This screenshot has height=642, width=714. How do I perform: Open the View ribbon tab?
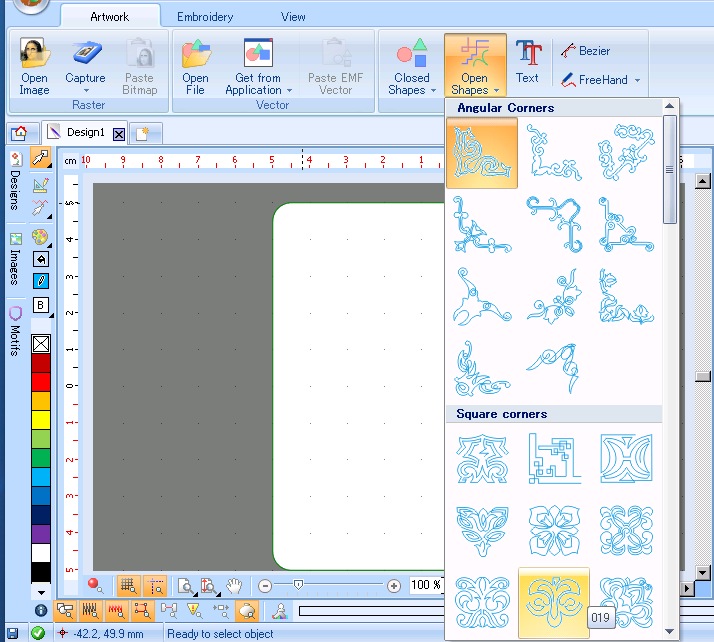pyautogui.click(x=293, y=17)
